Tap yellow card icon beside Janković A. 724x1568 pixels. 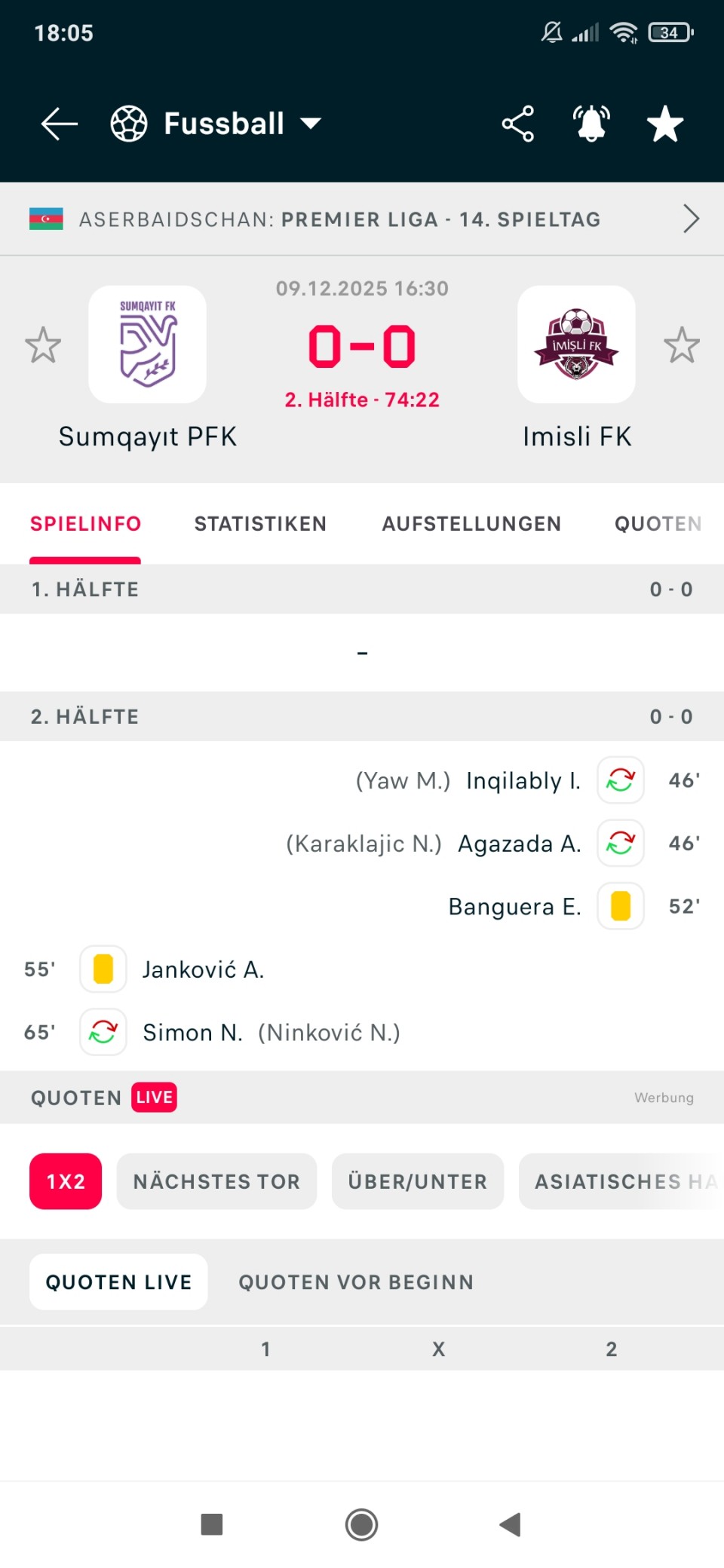[x=103, y=969]
